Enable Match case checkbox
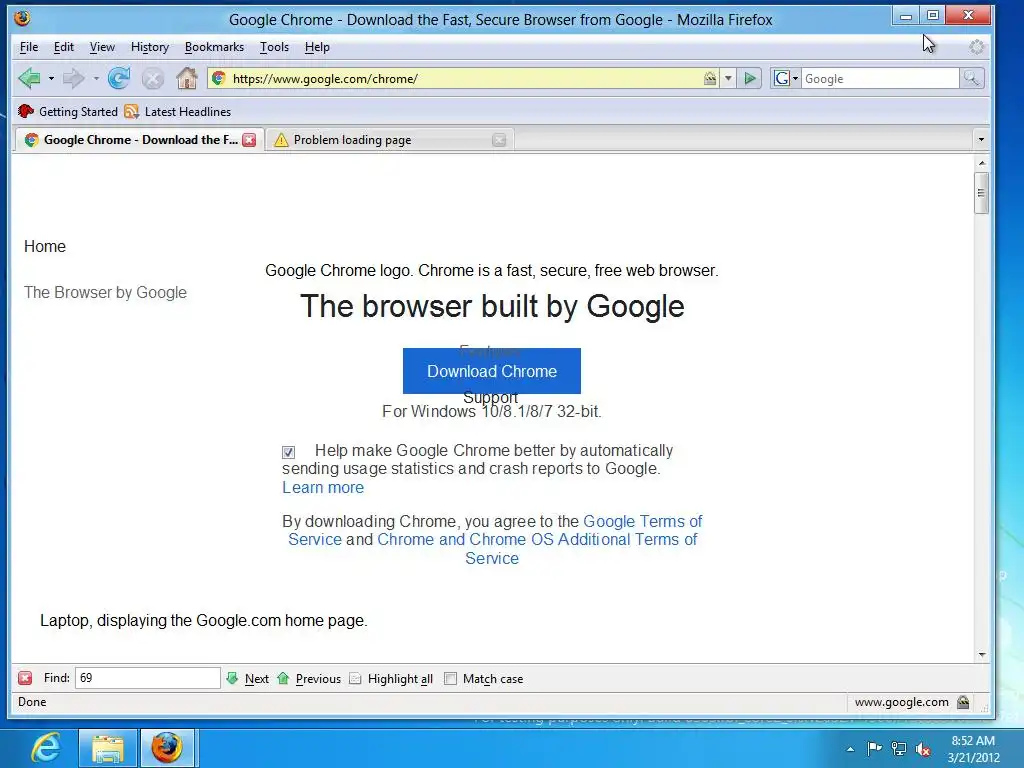Screen dimensions: 1024x768 point(451,679)
